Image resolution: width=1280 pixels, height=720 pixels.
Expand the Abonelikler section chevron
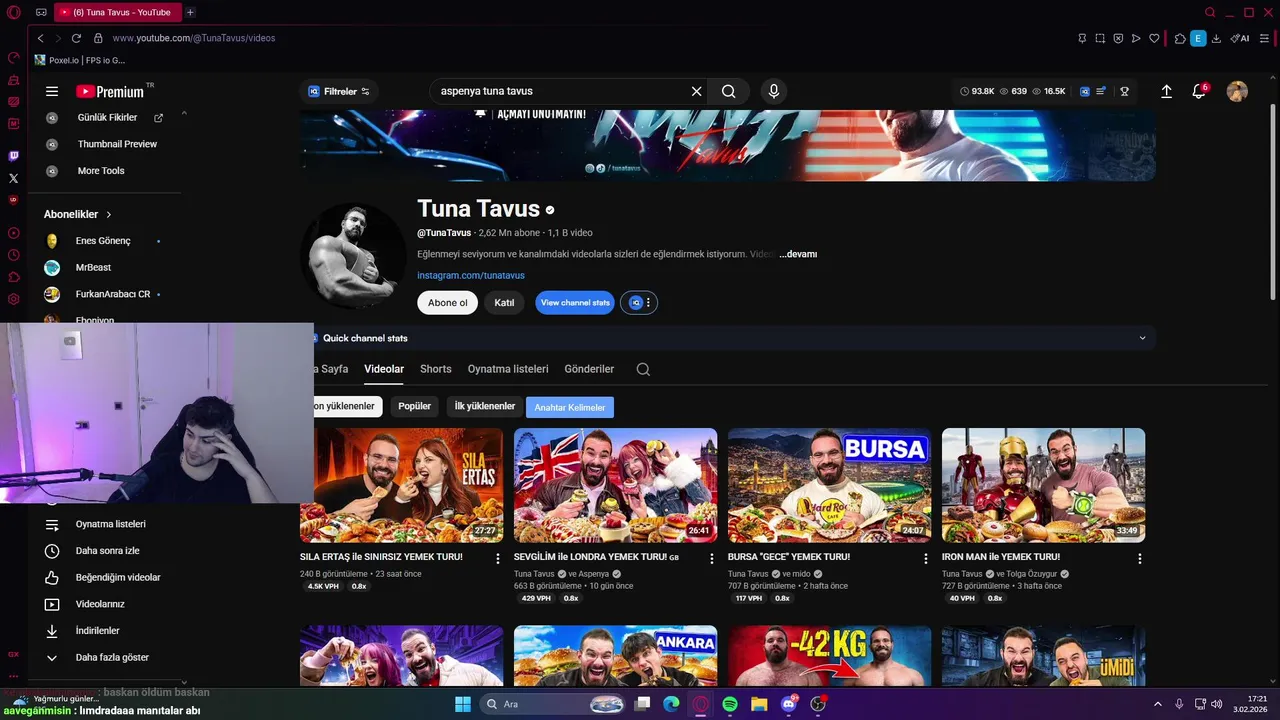109,215
